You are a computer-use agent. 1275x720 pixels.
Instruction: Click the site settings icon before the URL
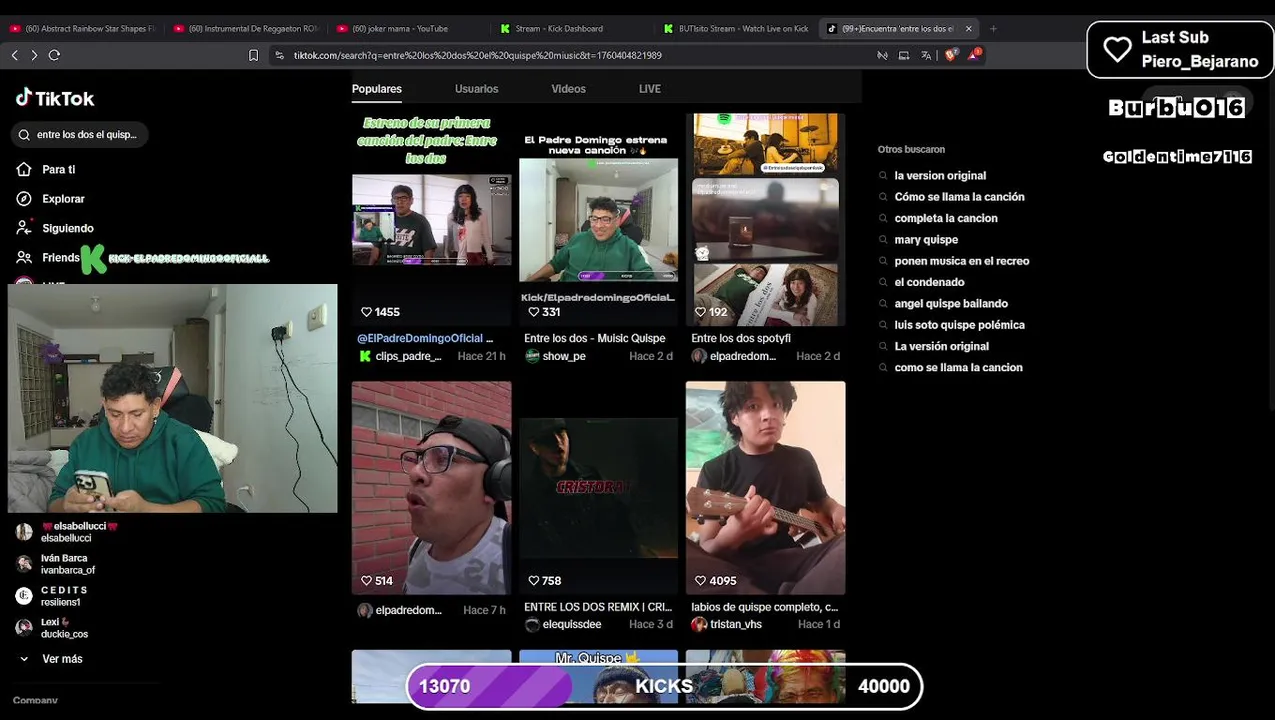[280, 56]
